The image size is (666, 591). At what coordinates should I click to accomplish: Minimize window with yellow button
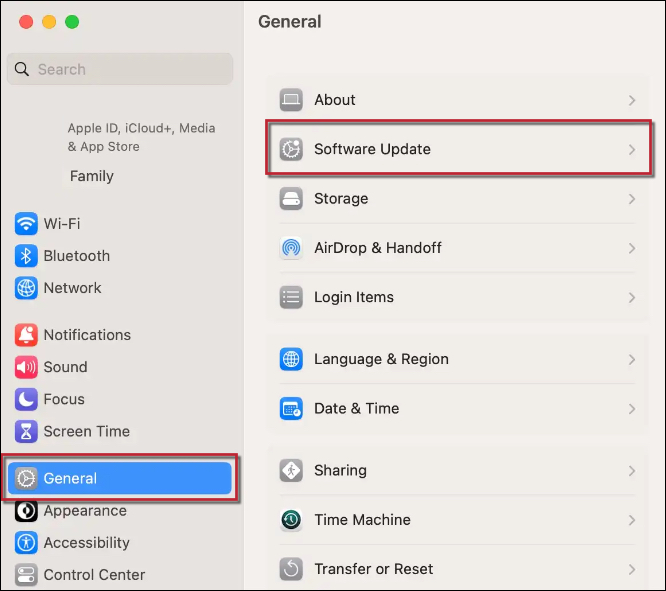click(49, 22)
